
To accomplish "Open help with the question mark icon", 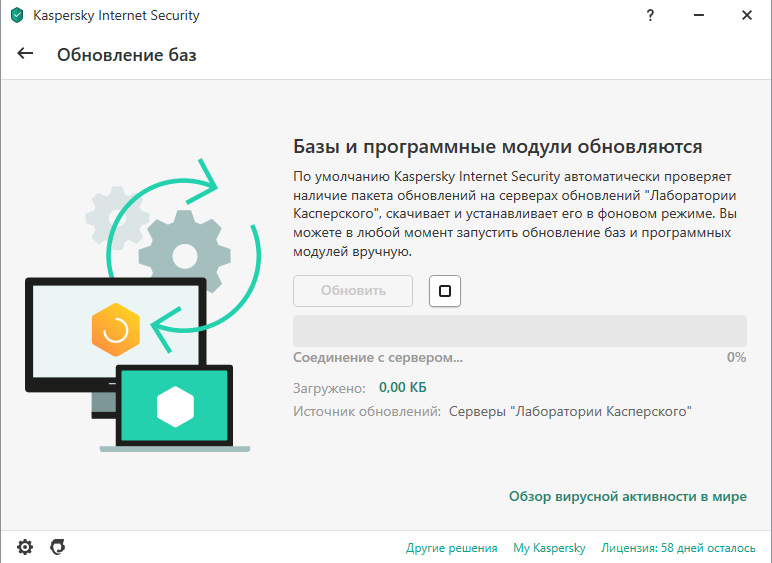I will click(x=650, y=16).
